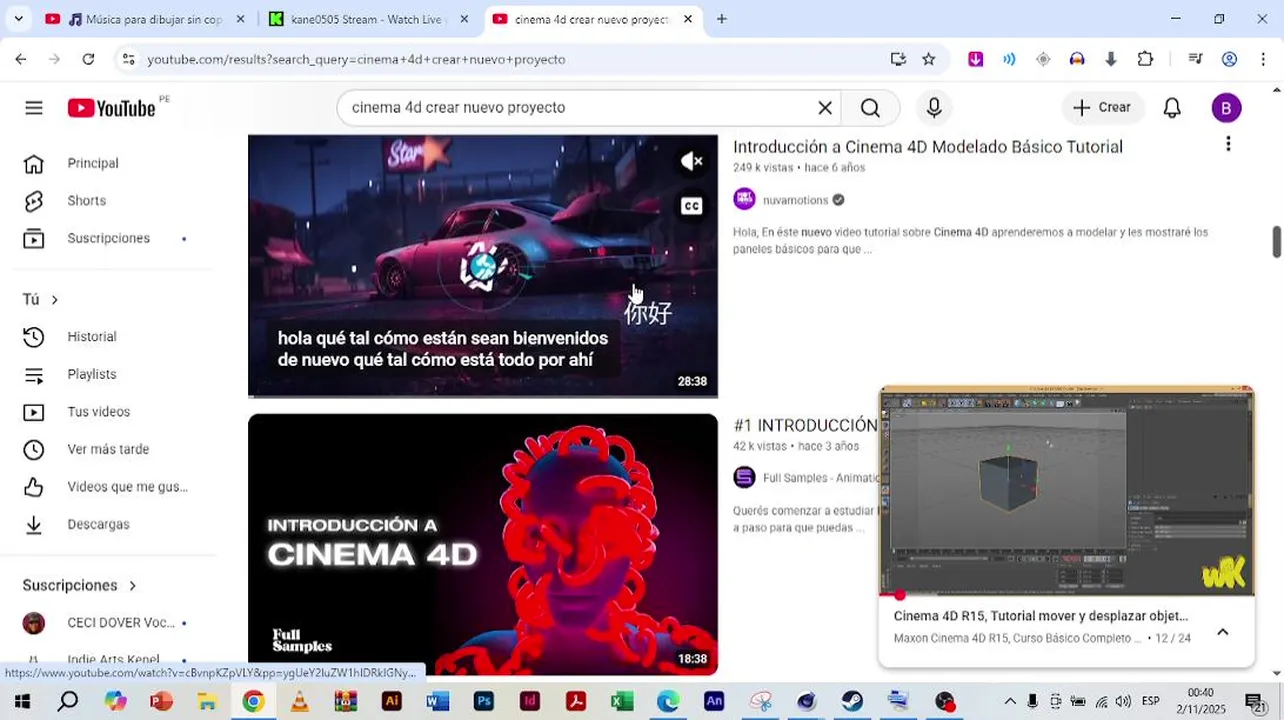
Task: Open the Chrome three-dot menu
Action: point(1264,59)
